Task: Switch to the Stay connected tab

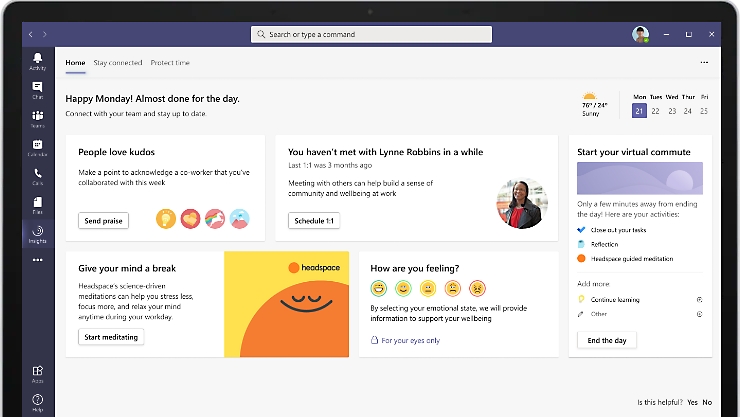Action: tap(118, 63)
